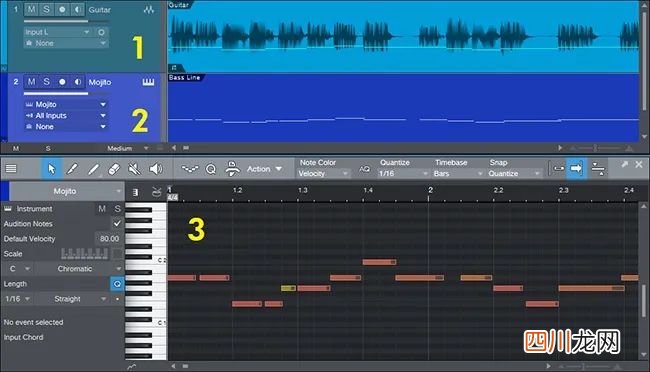Toggle Guitar track stereo/mono channel mode button
Screen dimensions: 650x372
[x=101, y=32]
